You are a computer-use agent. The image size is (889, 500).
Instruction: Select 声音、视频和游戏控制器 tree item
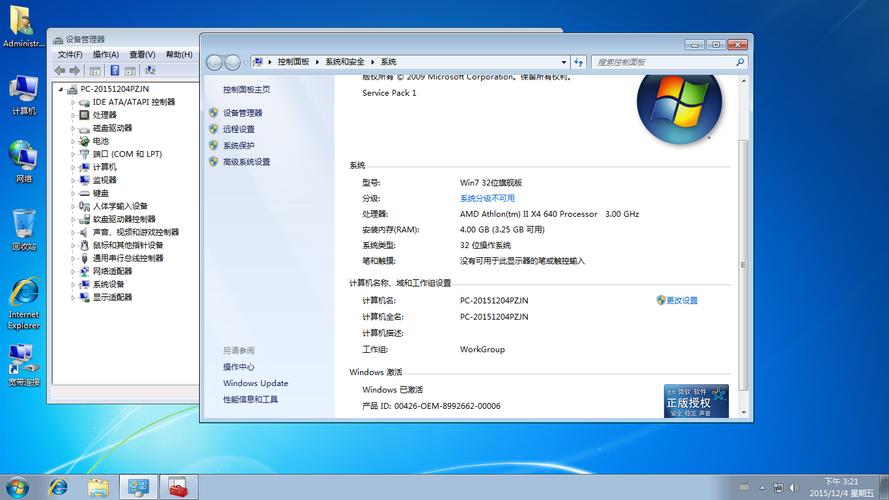point(136,232)
